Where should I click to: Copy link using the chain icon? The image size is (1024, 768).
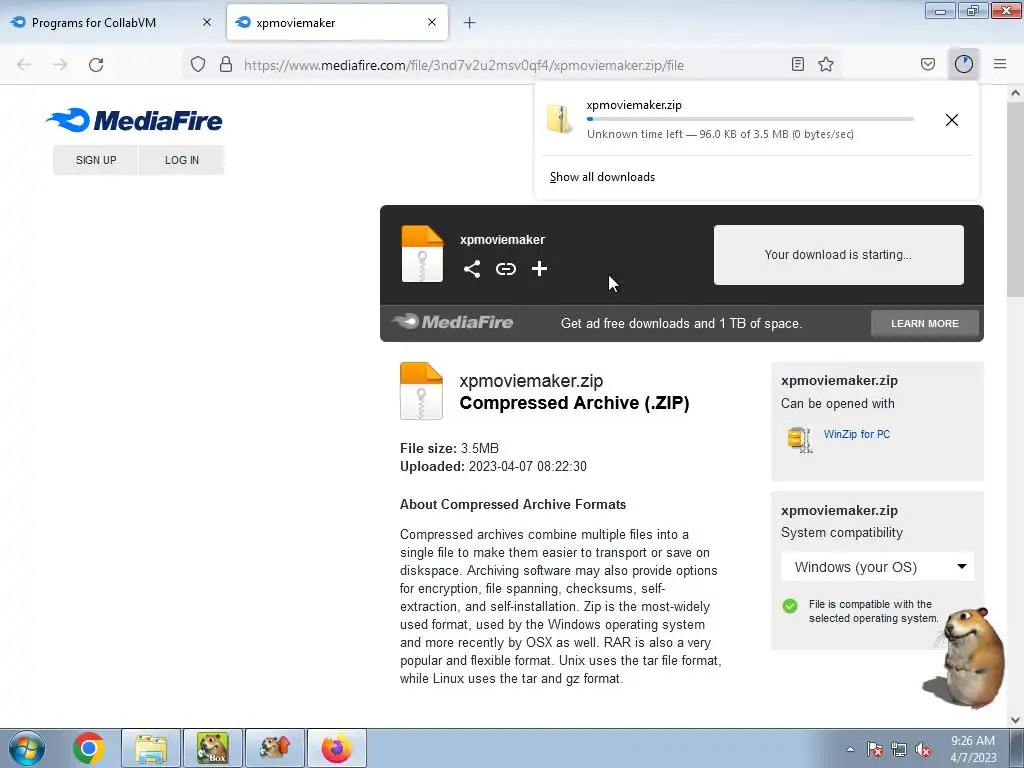tap(505, 269)
